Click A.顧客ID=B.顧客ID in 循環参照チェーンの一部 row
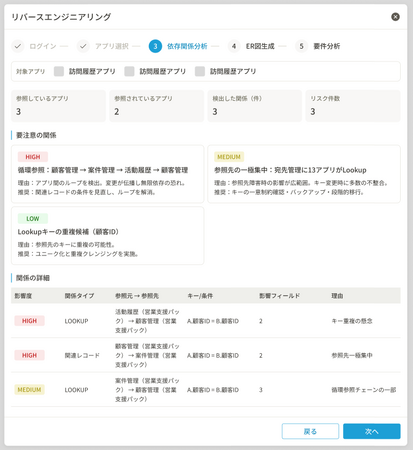This screenshot has height=450, width=414. pyautogui.click(x=213, y=390)
